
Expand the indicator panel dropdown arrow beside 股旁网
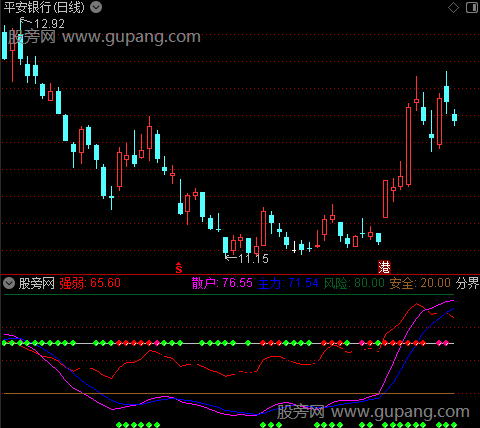click(9, 283)
